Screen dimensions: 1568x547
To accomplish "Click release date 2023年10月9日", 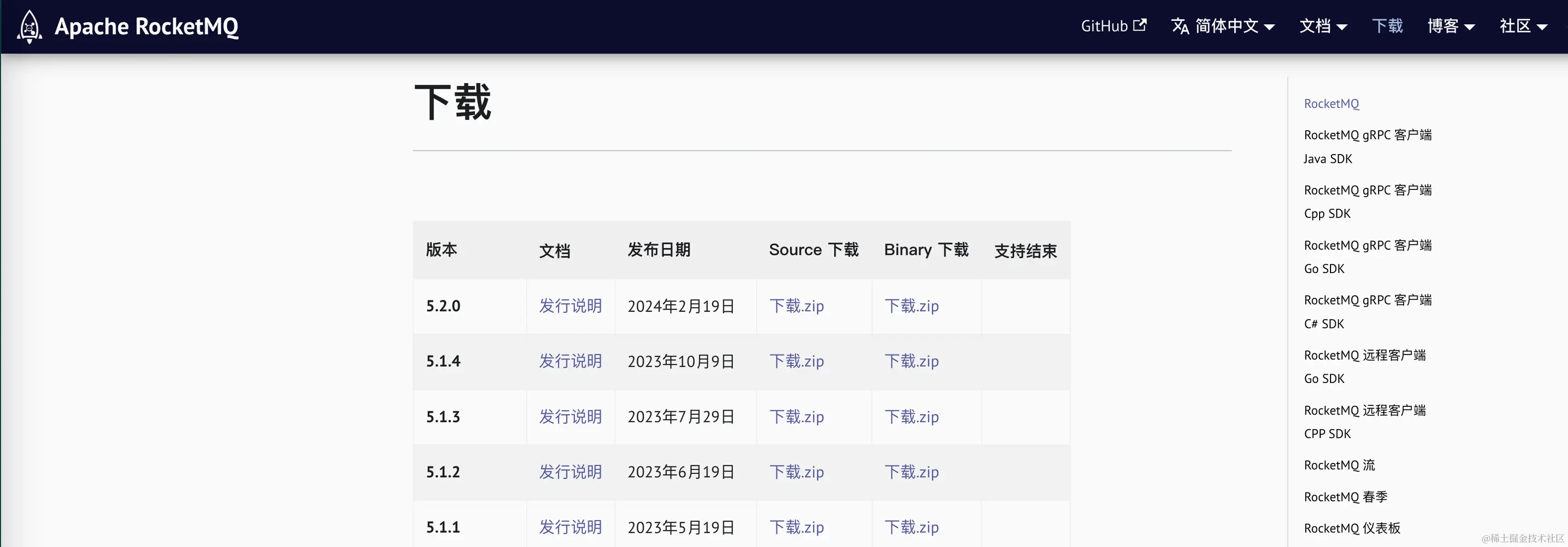I will point(681,361).
